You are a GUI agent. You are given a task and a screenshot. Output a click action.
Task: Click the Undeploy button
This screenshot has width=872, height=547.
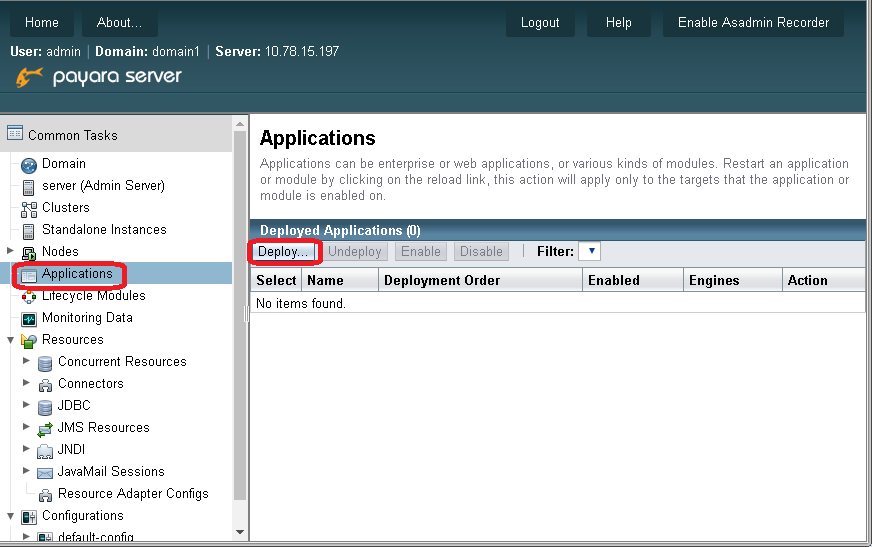tap(355, 252)
